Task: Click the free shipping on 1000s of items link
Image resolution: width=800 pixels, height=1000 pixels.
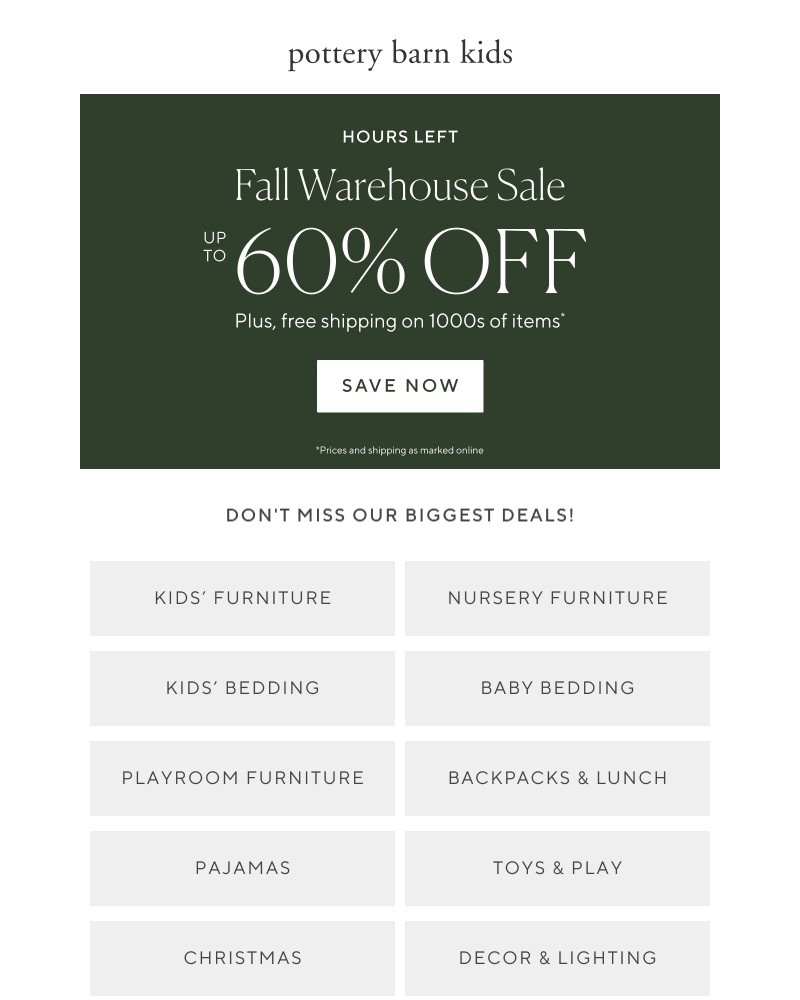Action: click(x=400, y=321)
